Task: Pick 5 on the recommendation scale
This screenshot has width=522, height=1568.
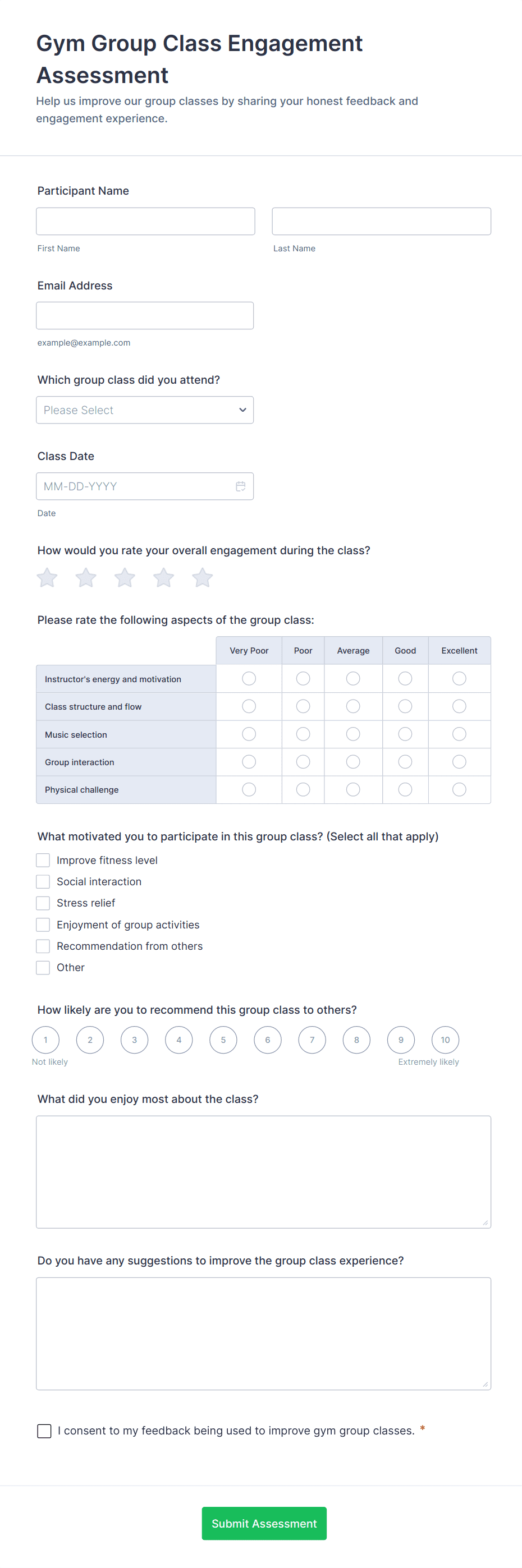Action: [223, 1040]
